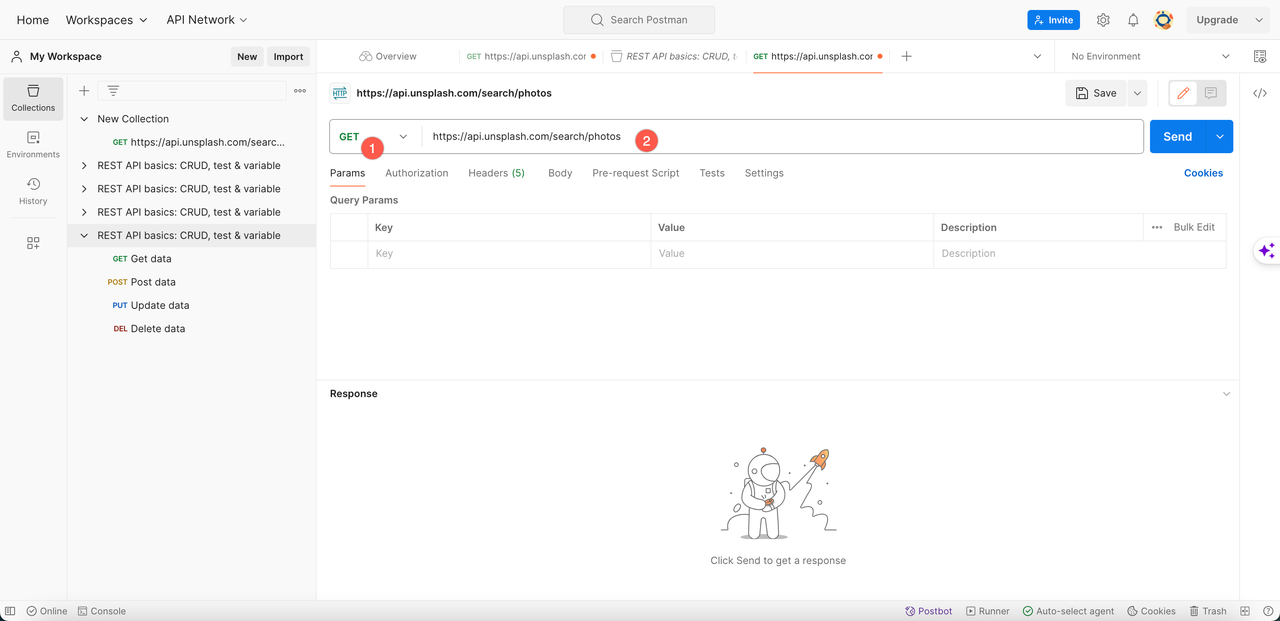Open the Auto-select agent option
Screen dimensions: 1280x621
point(1067,611)
